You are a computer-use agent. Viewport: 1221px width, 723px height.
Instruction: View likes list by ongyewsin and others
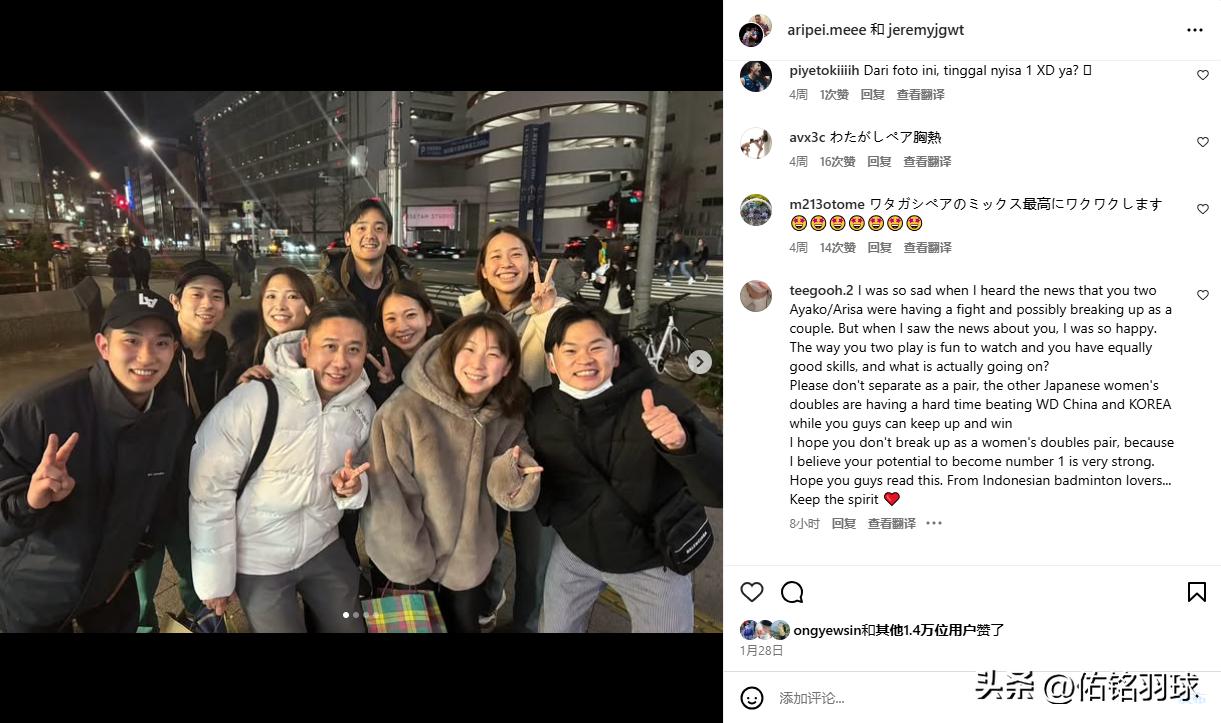coord(898,630)
